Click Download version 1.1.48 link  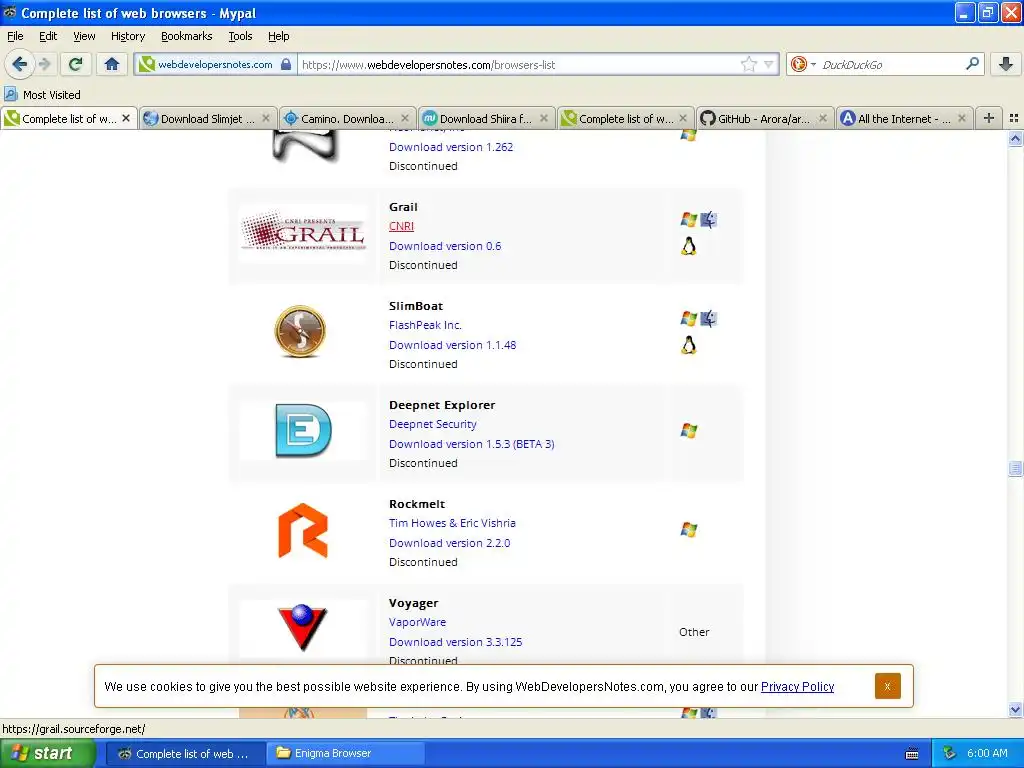(453, 345)
